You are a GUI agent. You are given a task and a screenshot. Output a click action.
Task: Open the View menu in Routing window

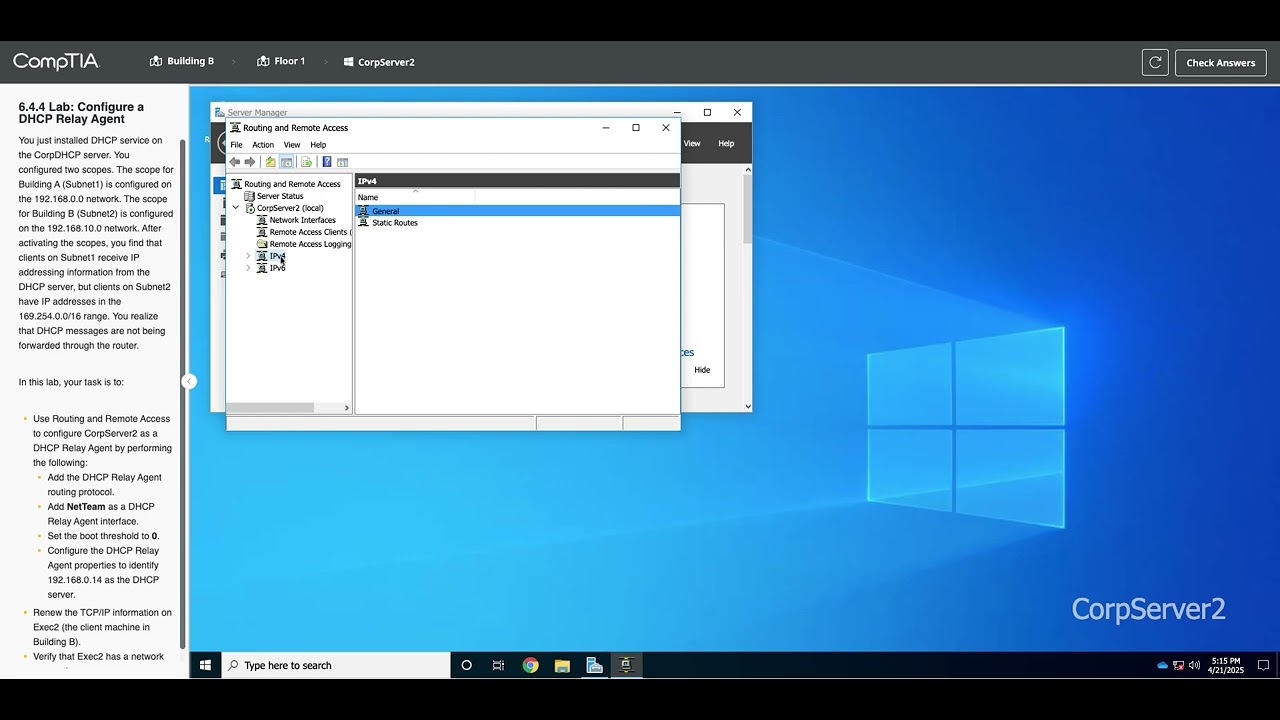292,145
